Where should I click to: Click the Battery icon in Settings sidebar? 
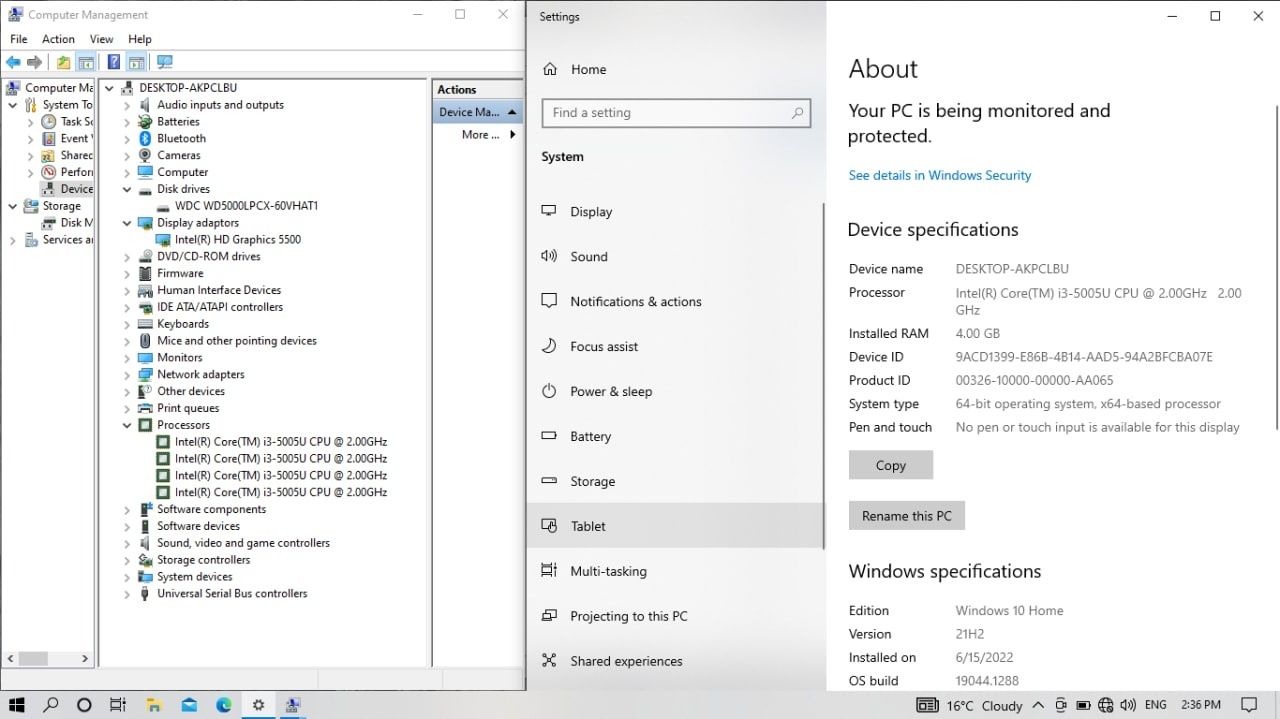(x=549, y=436)
